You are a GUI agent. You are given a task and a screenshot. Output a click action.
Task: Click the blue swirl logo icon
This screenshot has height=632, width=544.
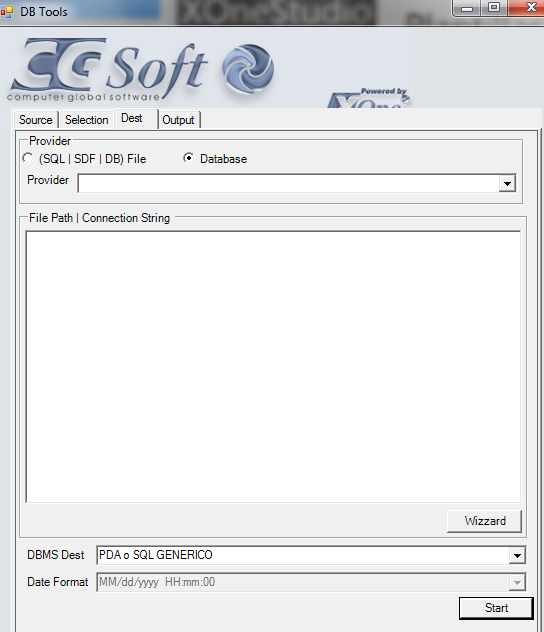[x=248, y=69]
